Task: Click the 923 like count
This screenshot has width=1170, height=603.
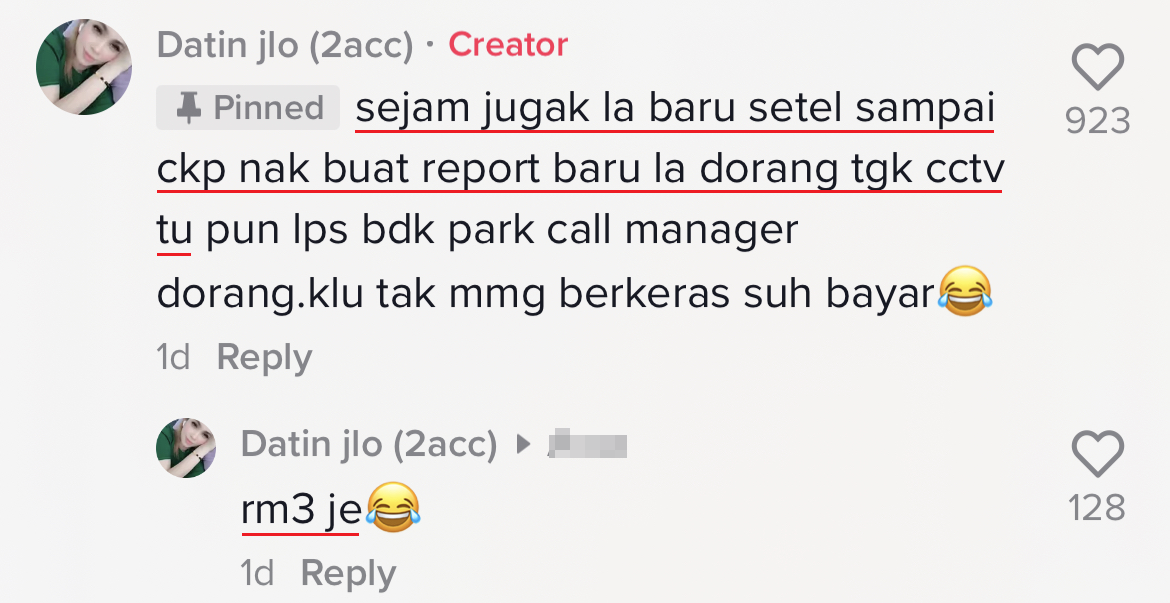Action: coord(1098,121)
